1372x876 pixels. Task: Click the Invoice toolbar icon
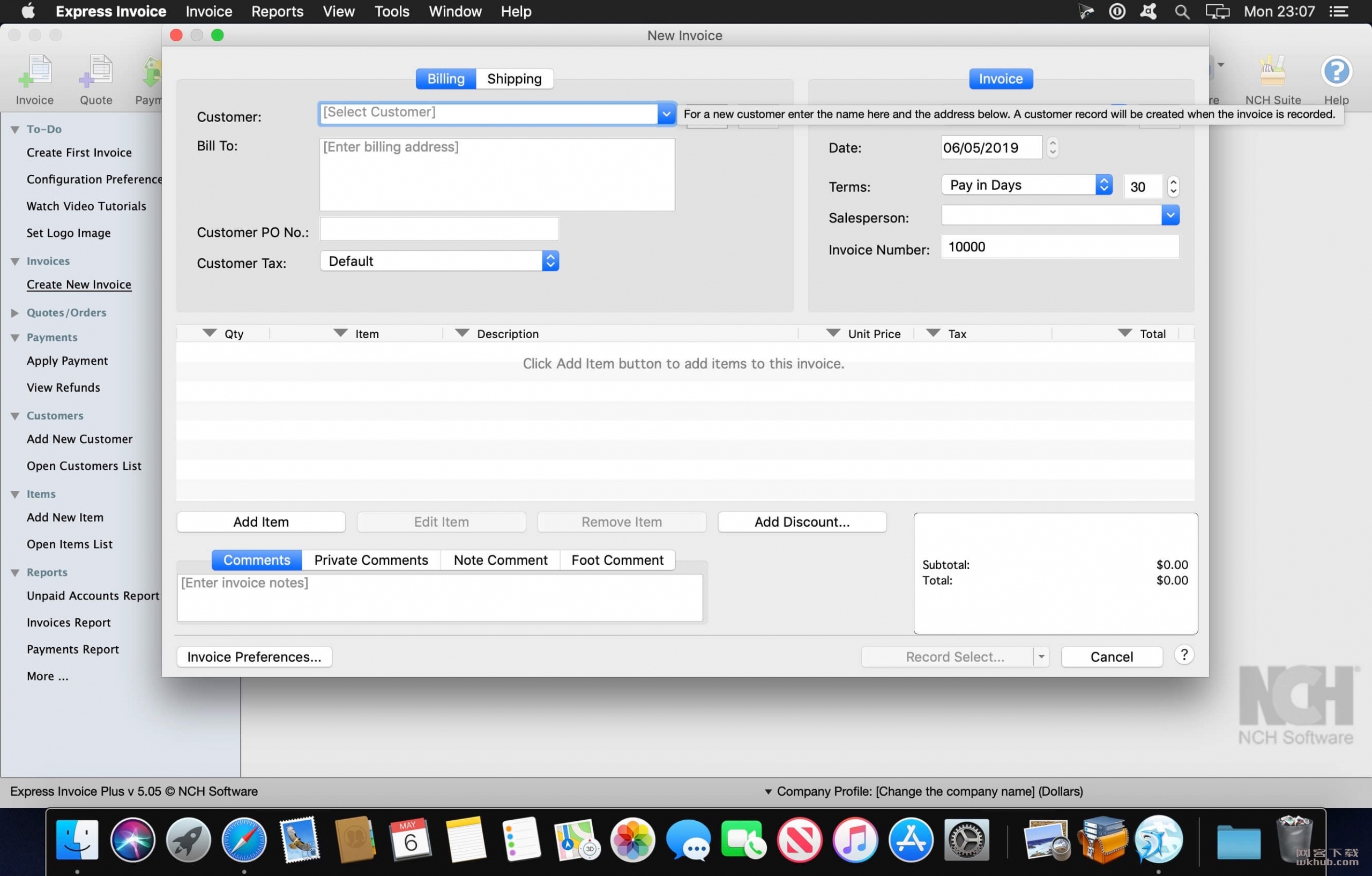pyautogui.click(x=35, y=80)
